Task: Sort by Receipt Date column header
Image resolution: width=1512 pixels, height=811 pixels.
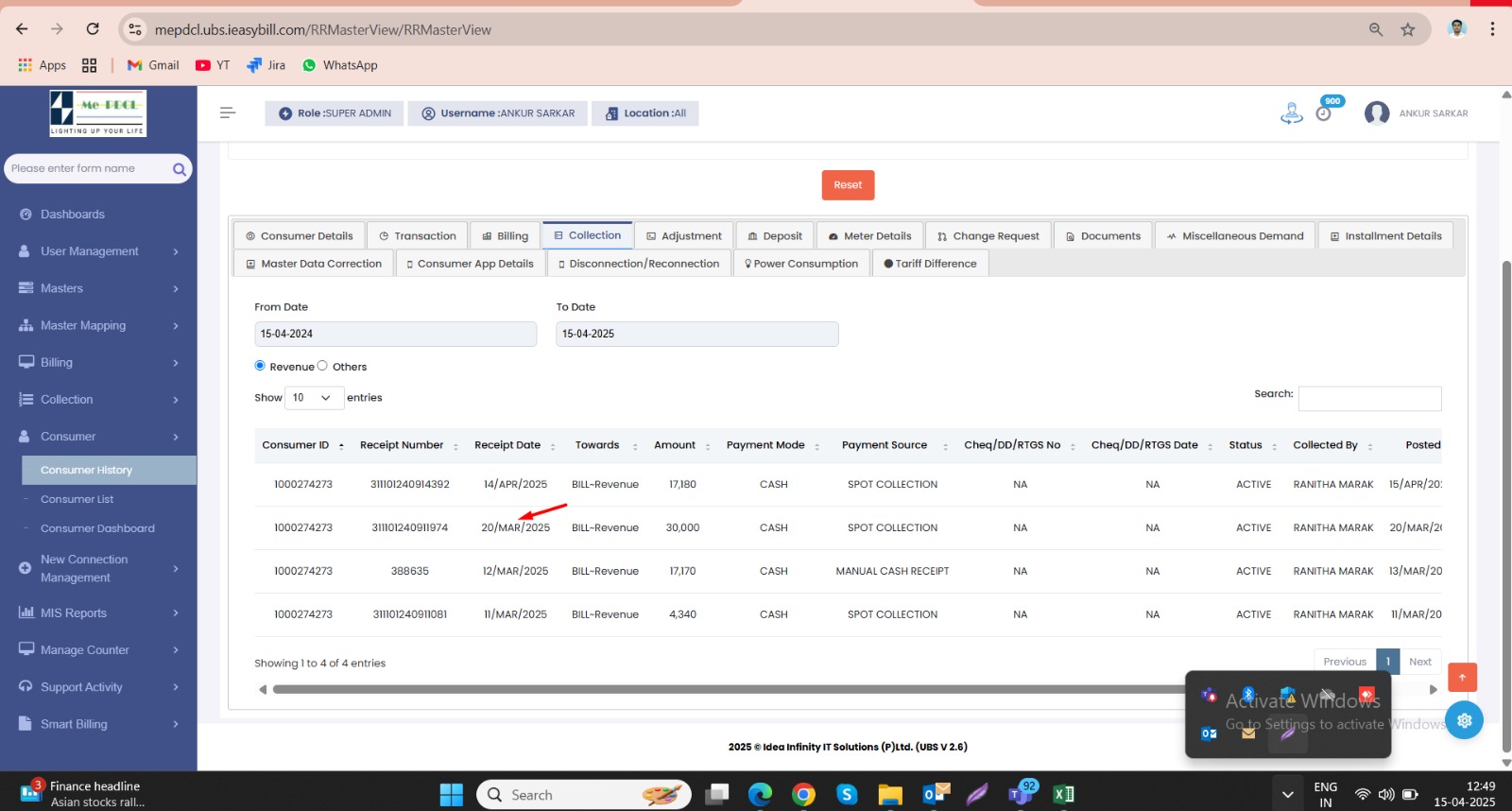Action: click(515, 445)
